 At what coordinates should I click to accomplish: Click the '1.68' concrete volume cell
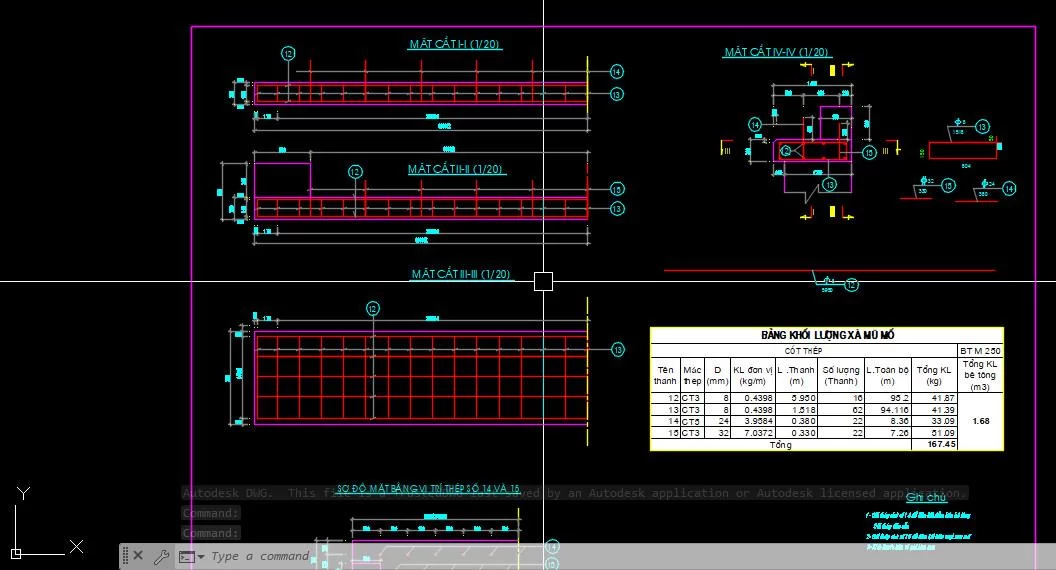pyautogui.click(x=981, y=421)
